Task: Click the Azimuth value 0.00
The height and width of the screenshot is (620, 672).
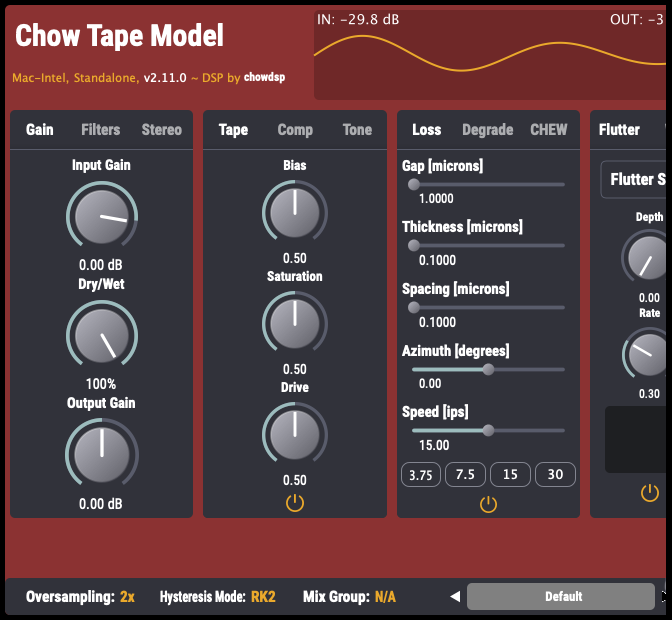Action: point(430,383)
